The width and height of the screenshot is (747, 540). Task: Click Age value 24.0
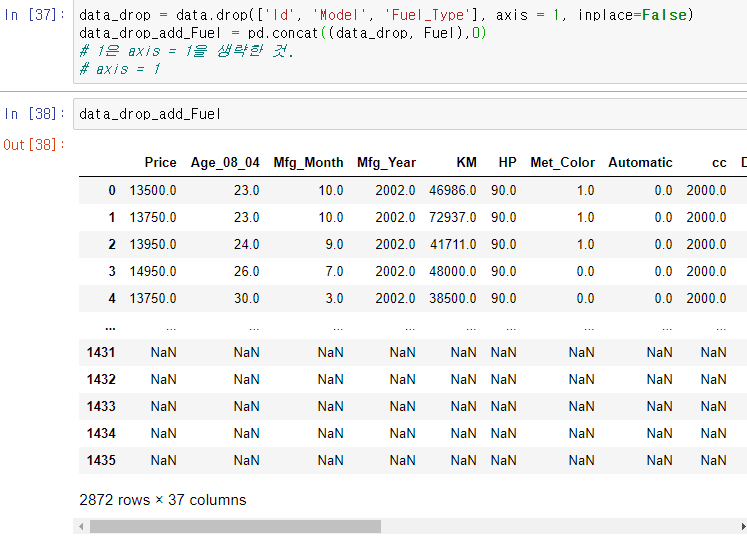pos(246,245)
